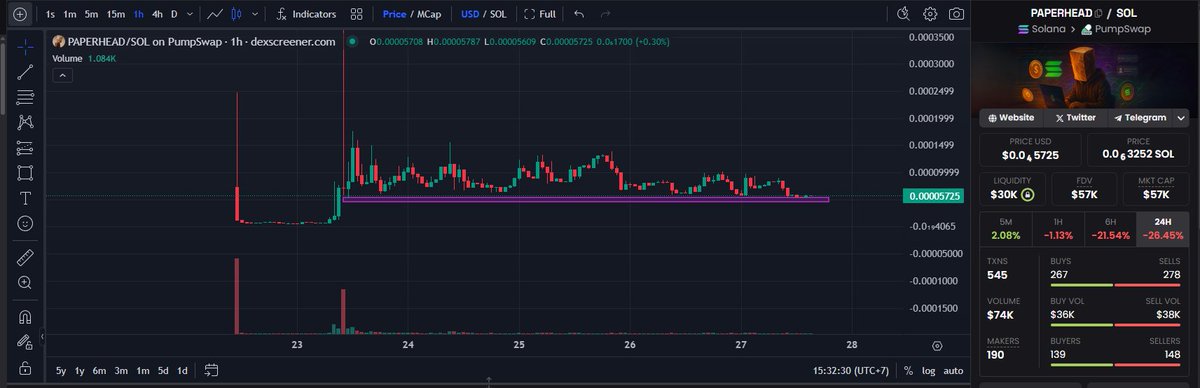
Task: Click the current price label 0.00005725
Action: pos(933,197)
